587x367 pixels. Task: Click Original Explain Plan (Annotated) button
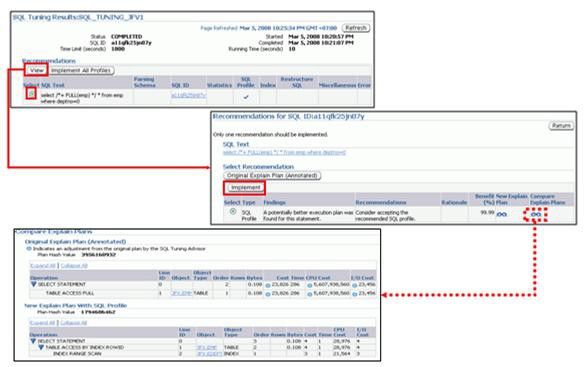coord(272,175)
